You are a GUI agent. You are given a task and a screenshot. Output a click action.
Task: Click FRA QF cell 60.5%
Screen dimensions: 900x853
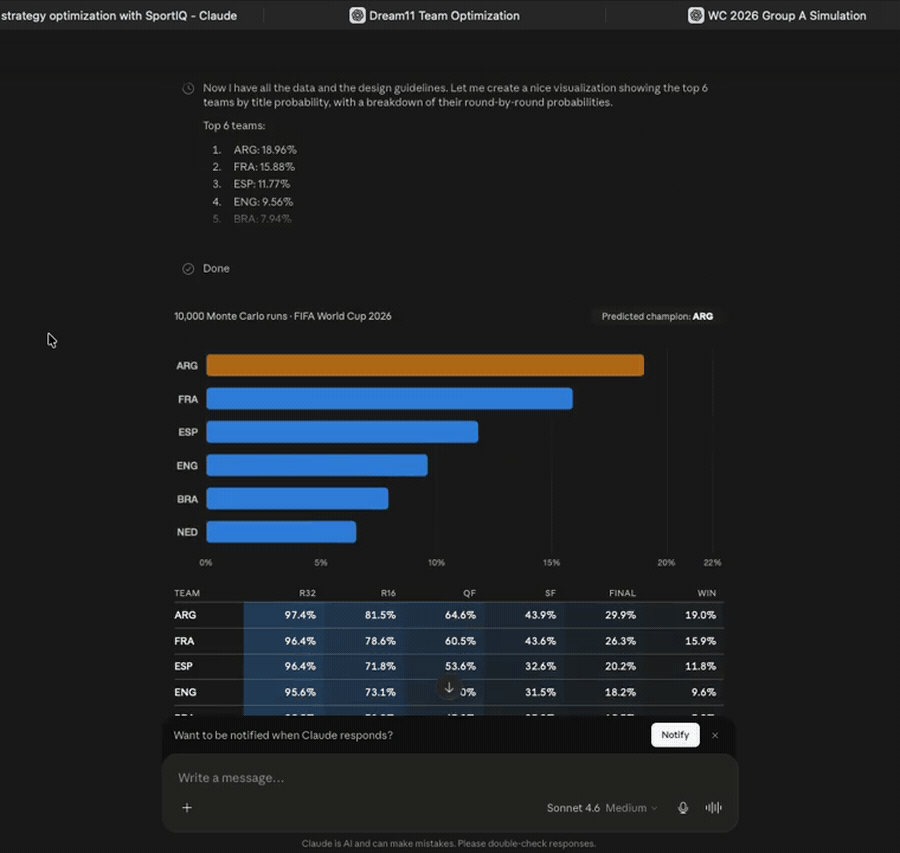460,641
